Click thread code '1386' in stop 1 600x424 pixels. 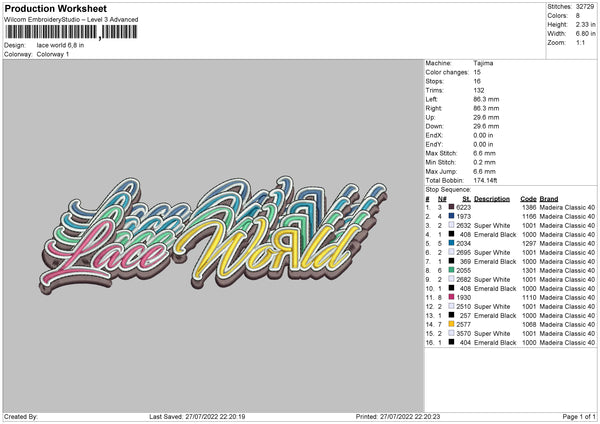point(529,207)
